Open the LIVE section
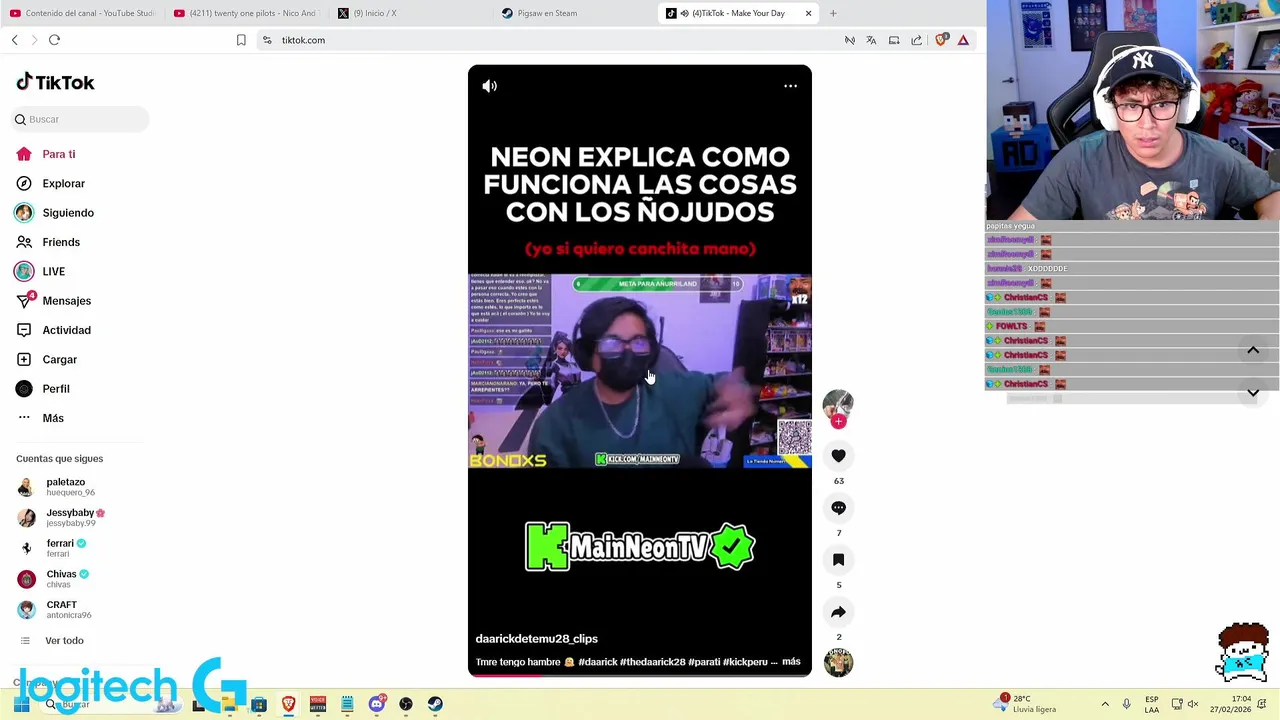 tap(53, 272)
